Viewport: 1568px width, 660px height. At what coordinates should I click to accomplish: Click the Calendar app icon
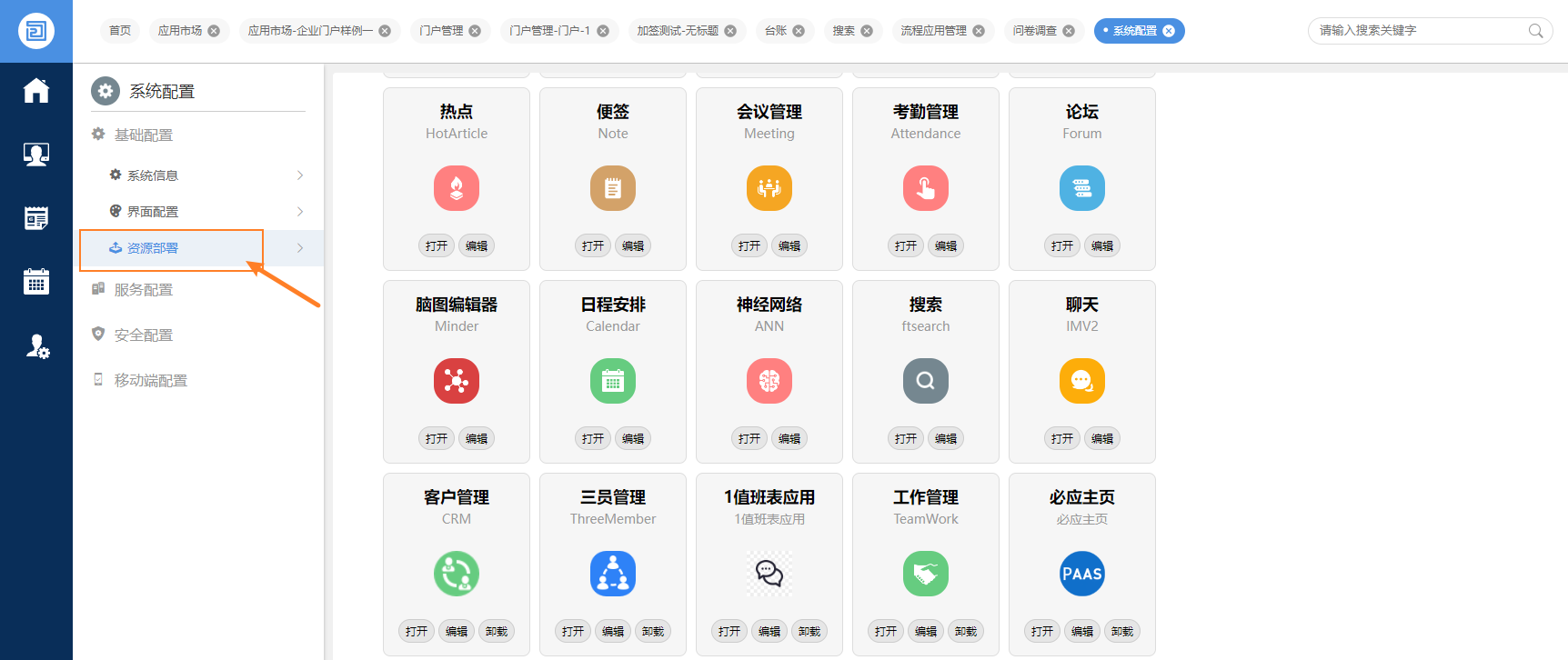tap(613, 381)
